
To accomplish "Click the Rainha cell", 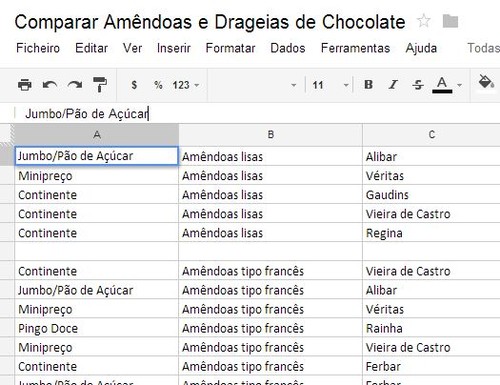I will coord(431,328).
